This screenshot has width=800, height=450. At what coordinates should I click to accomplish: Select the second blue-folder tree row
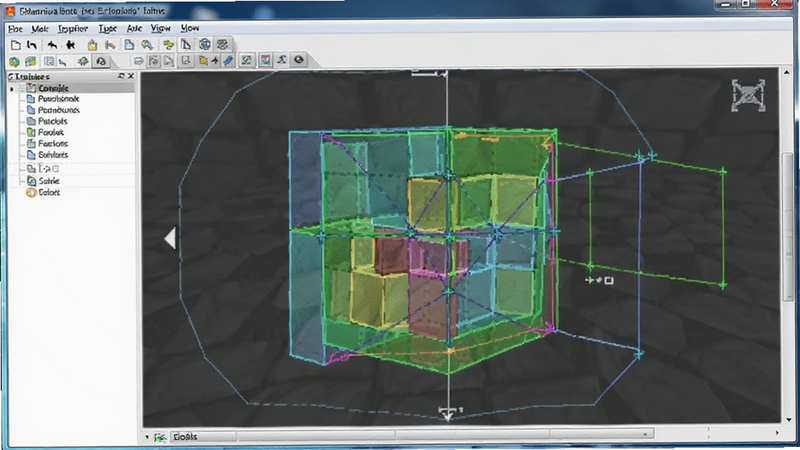click(x=53, y=110)
